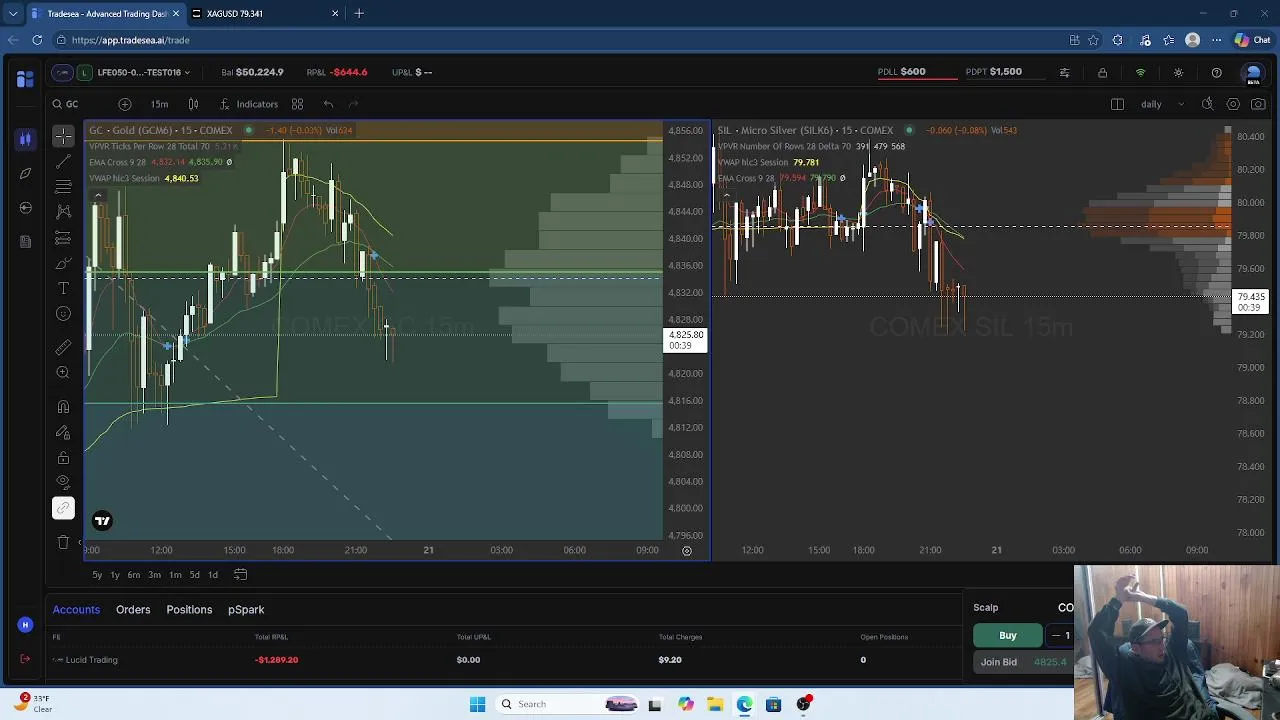Switch to the Accounts tab

pos(76,609)
